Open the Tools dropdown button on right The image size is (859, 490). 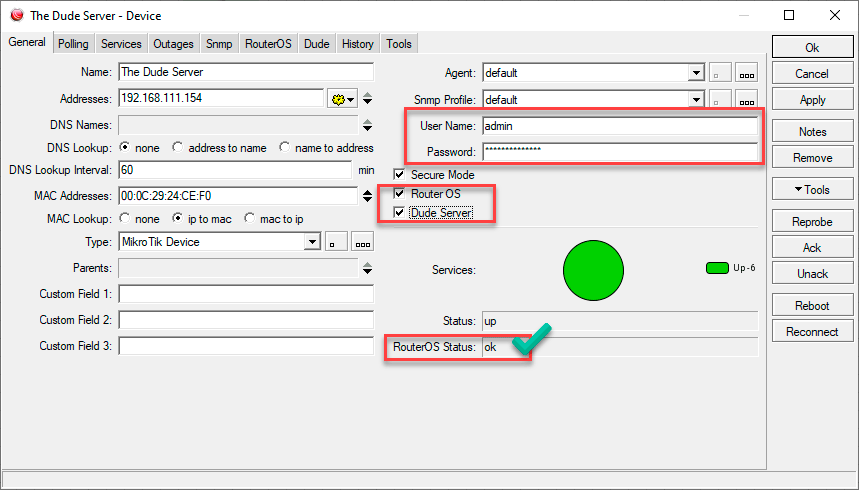(x=812, y=190)
